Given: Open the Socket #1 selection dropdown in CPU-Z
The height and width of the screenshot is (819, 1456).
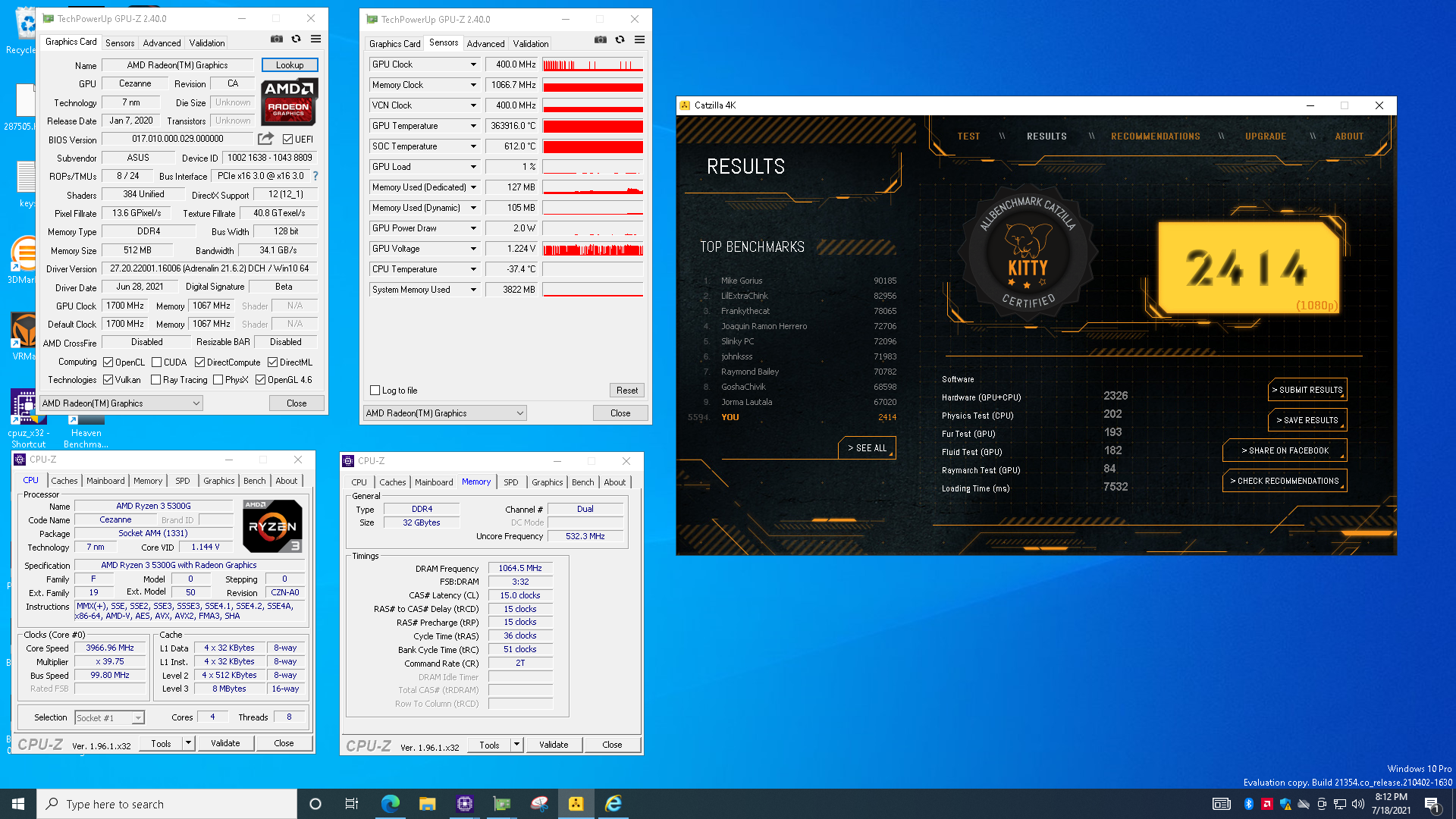Looking at the screenshot, I should [x=138, y=718].
